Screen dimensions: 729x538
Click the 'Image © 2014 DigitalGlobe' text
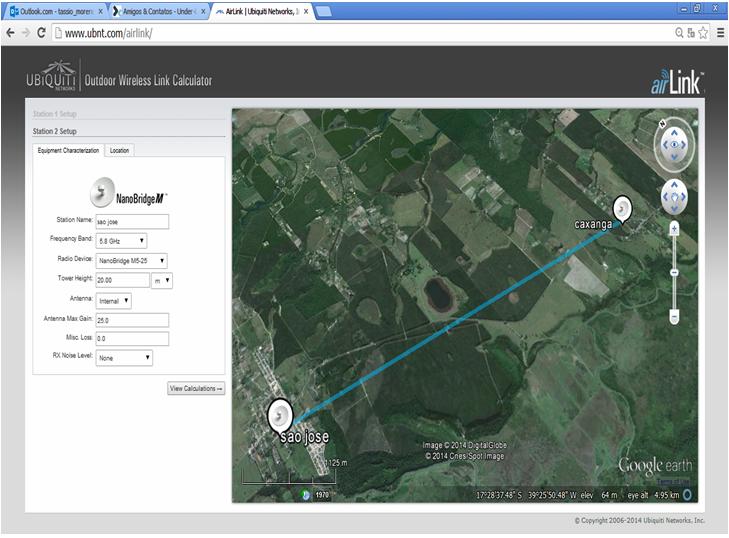tap(464, 445)
